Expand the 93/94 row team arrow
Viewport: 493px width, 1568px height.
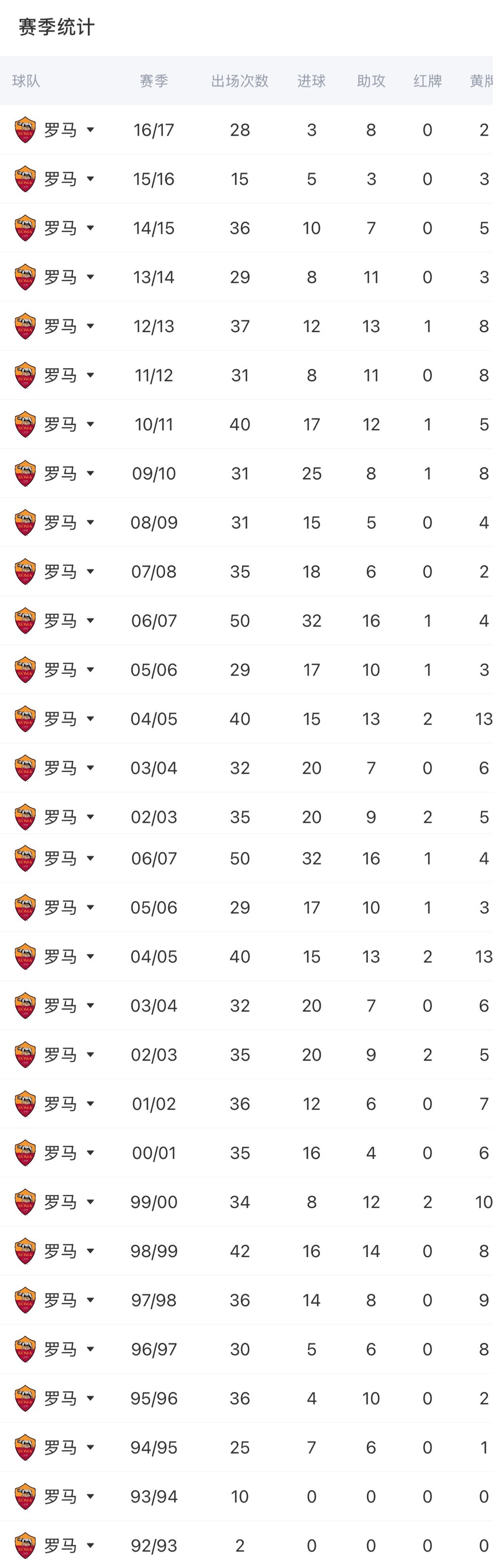tap(90, 1496)
